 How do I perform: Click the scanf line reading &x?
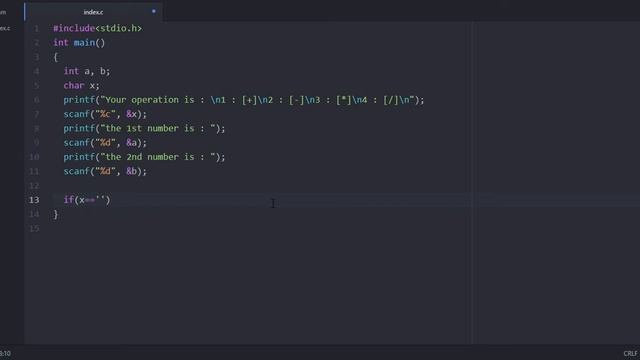(x=105, y=114)
